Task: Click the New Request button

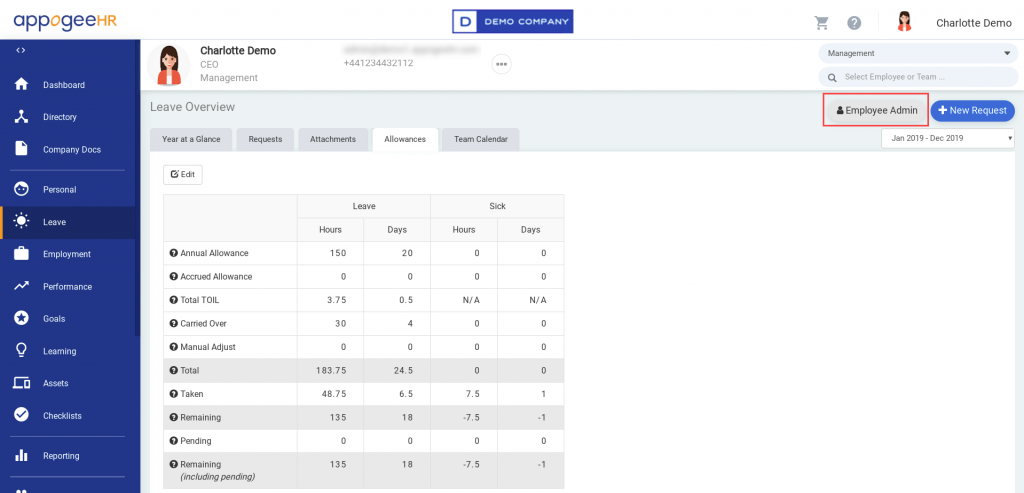Action: [972, 110]
